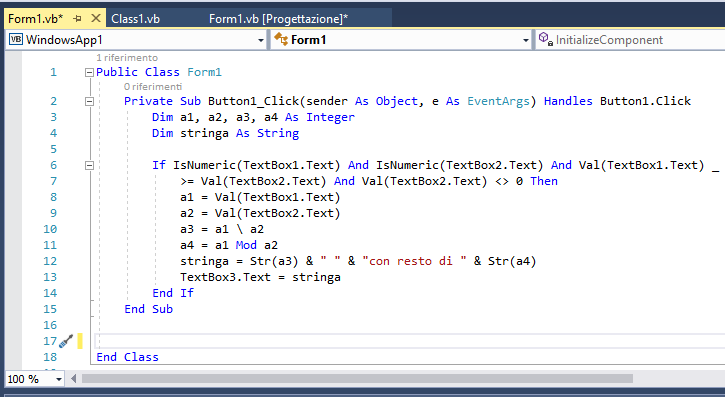Viewport: 725px width, 397px height.
Task: Click the VB project icon beside WindowsApp1
Action: click(x=16, y=39)
